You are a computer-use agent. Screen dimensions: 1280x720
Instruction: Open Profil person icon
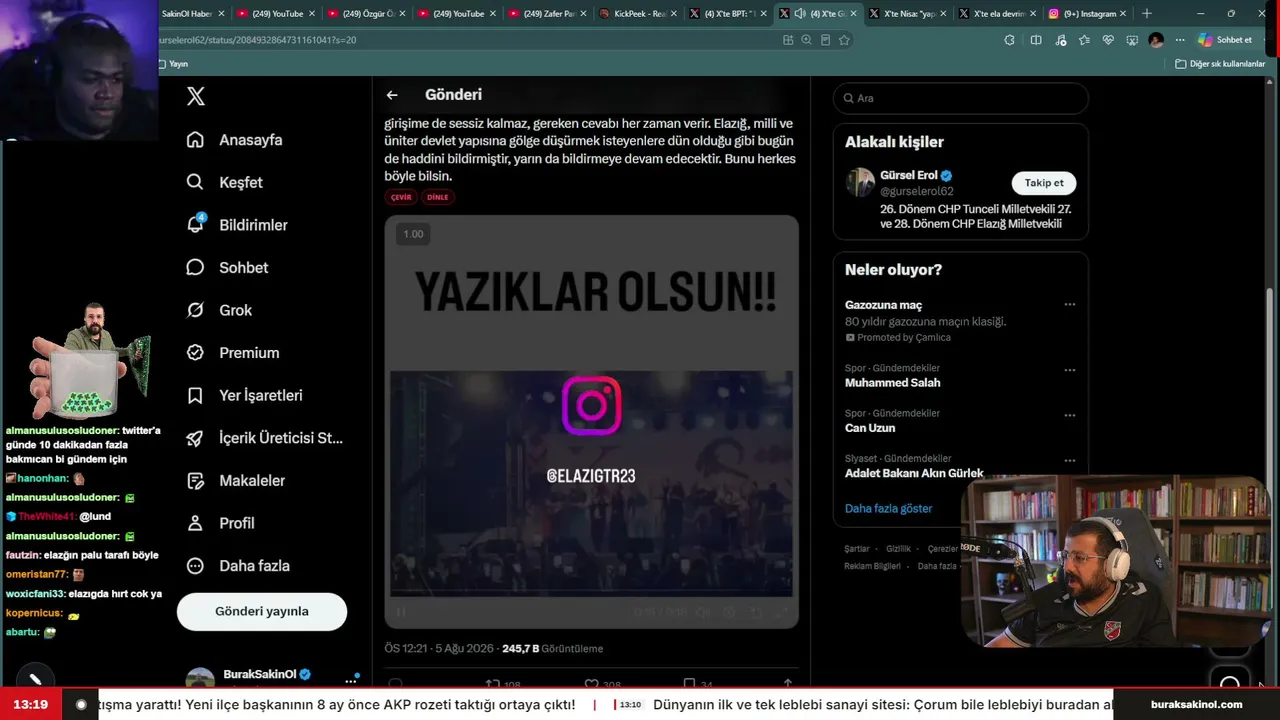195,523
